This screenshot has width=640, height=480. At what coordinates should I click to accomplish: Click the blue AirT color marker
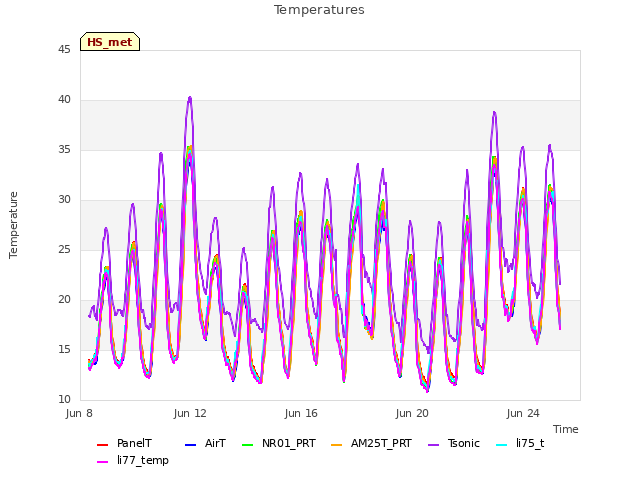[x=190, y=444]
